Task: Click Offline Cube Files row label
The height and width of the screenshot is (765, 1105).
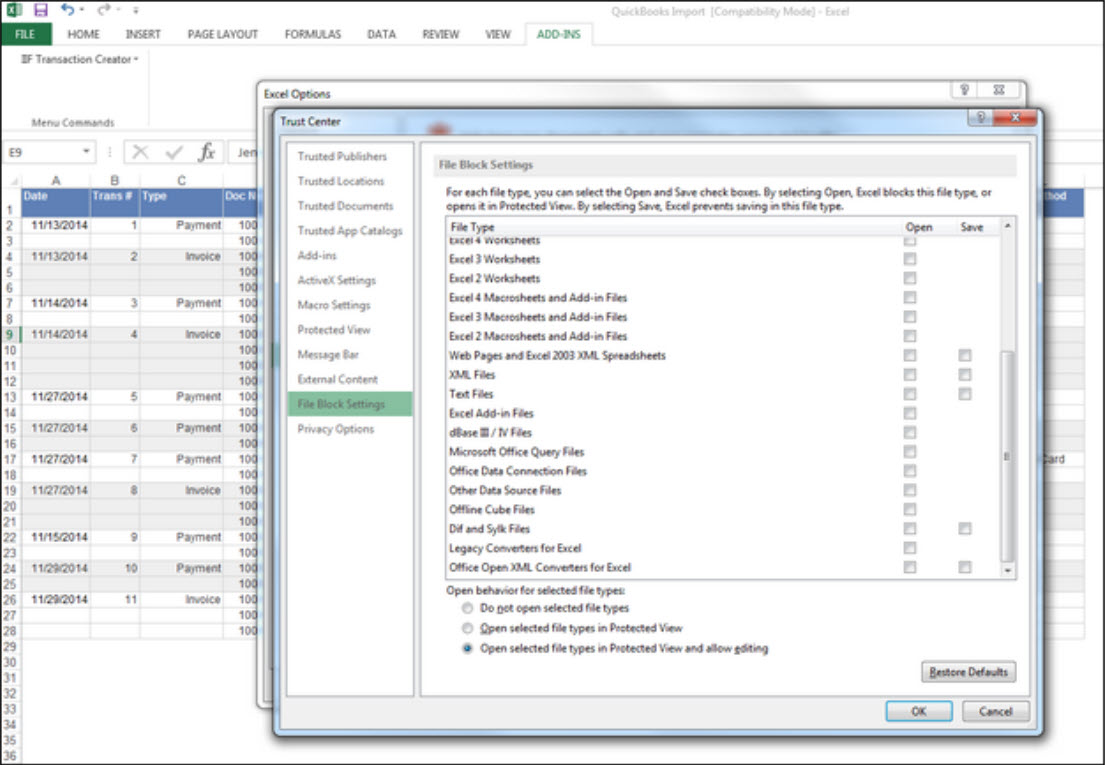Action: (492, 509)
